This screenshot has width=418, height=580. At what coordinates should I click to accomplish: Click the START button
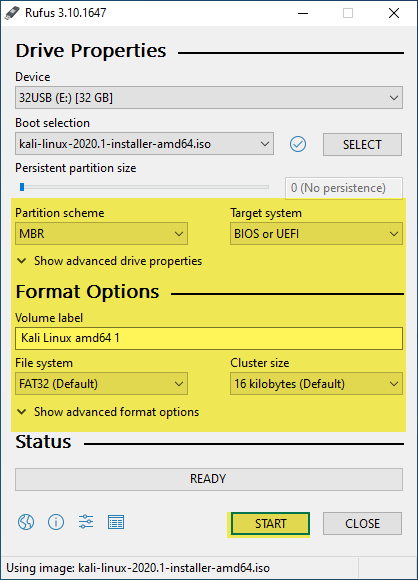point(270,523)
